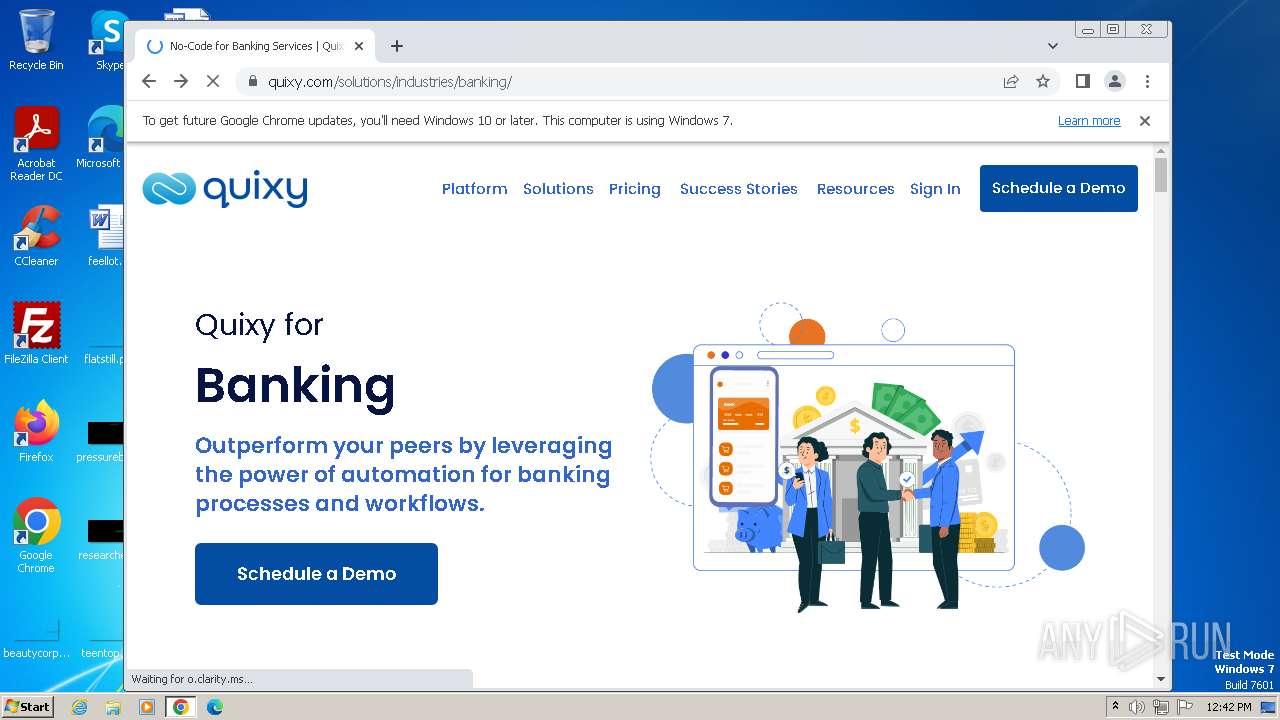Open Chrome profile avatar
The width and height of the screenshot is (1280, 720).
pyautogui.click(x=1115, y=81)
